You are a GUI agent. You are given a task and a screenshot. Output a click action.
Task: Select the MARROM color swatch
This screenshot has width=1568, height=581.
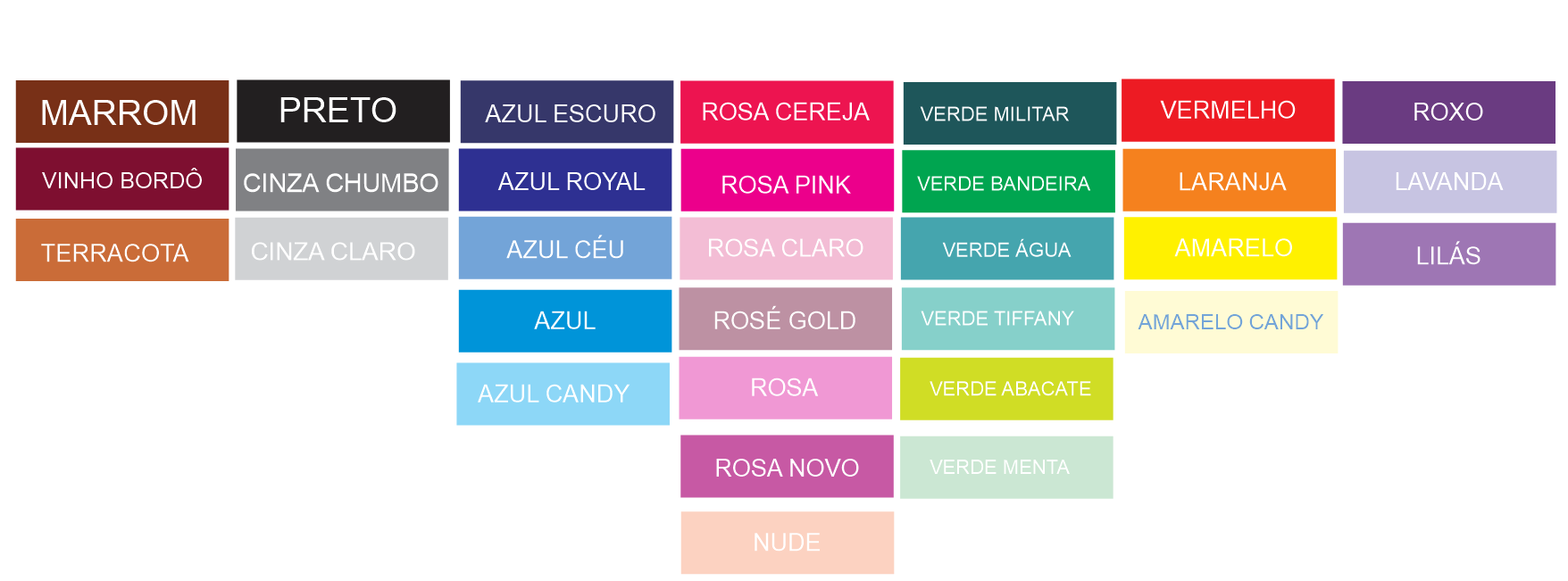(122, 112)
